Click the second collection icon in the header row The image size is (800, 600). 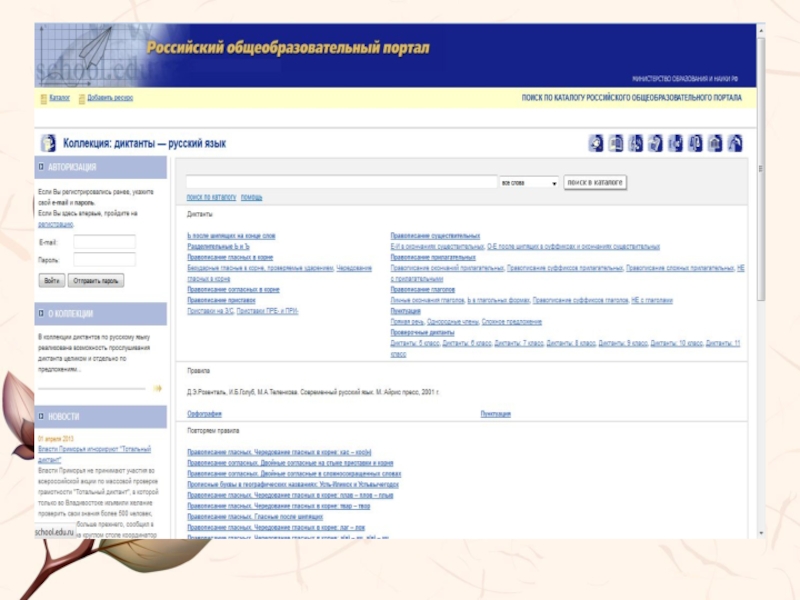pyautogui.click(x=616, y=143)
